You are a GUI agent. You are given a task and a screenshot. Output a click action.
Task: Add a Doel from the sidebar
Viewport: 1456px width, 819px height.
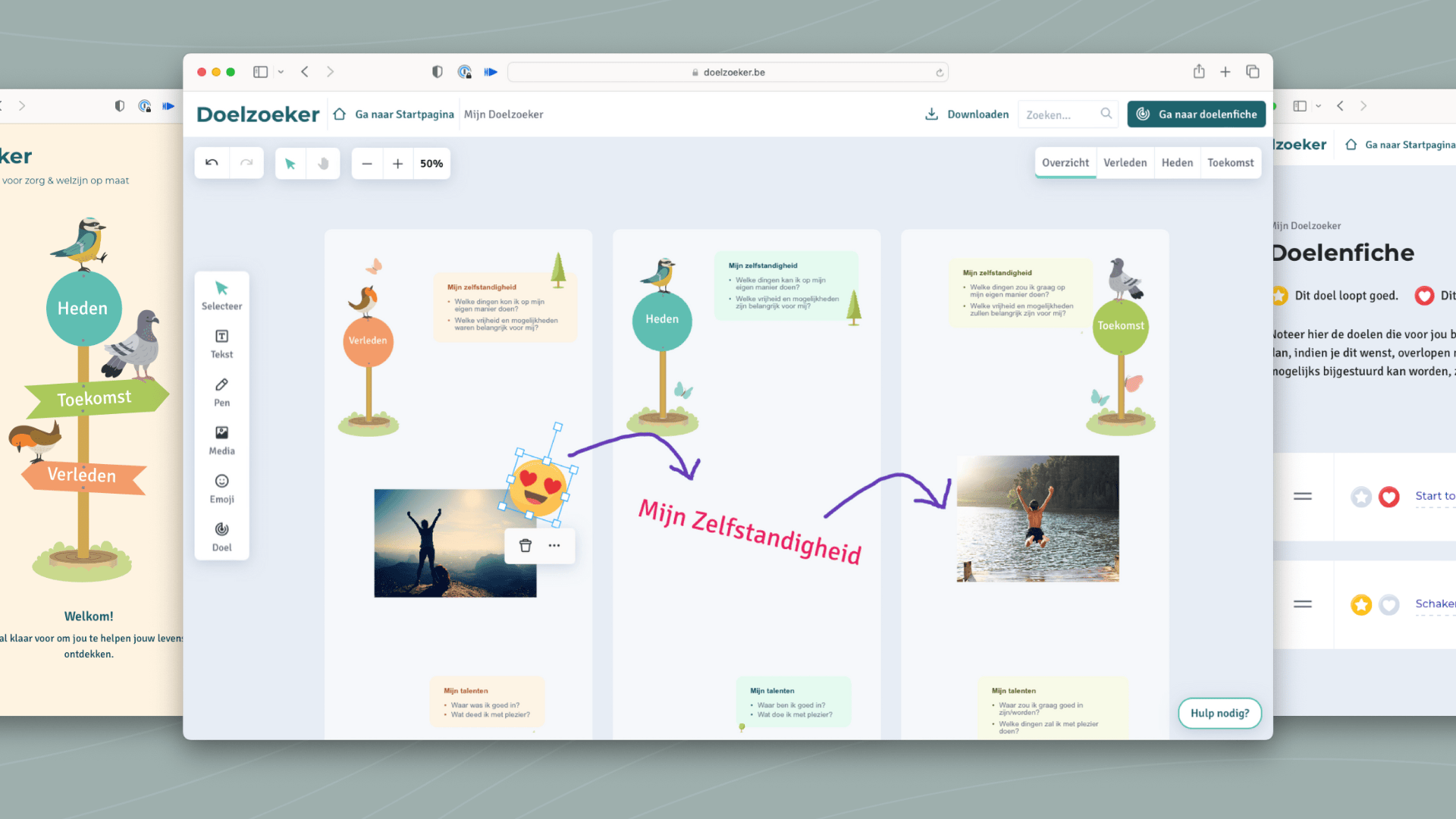click(221, 536)
